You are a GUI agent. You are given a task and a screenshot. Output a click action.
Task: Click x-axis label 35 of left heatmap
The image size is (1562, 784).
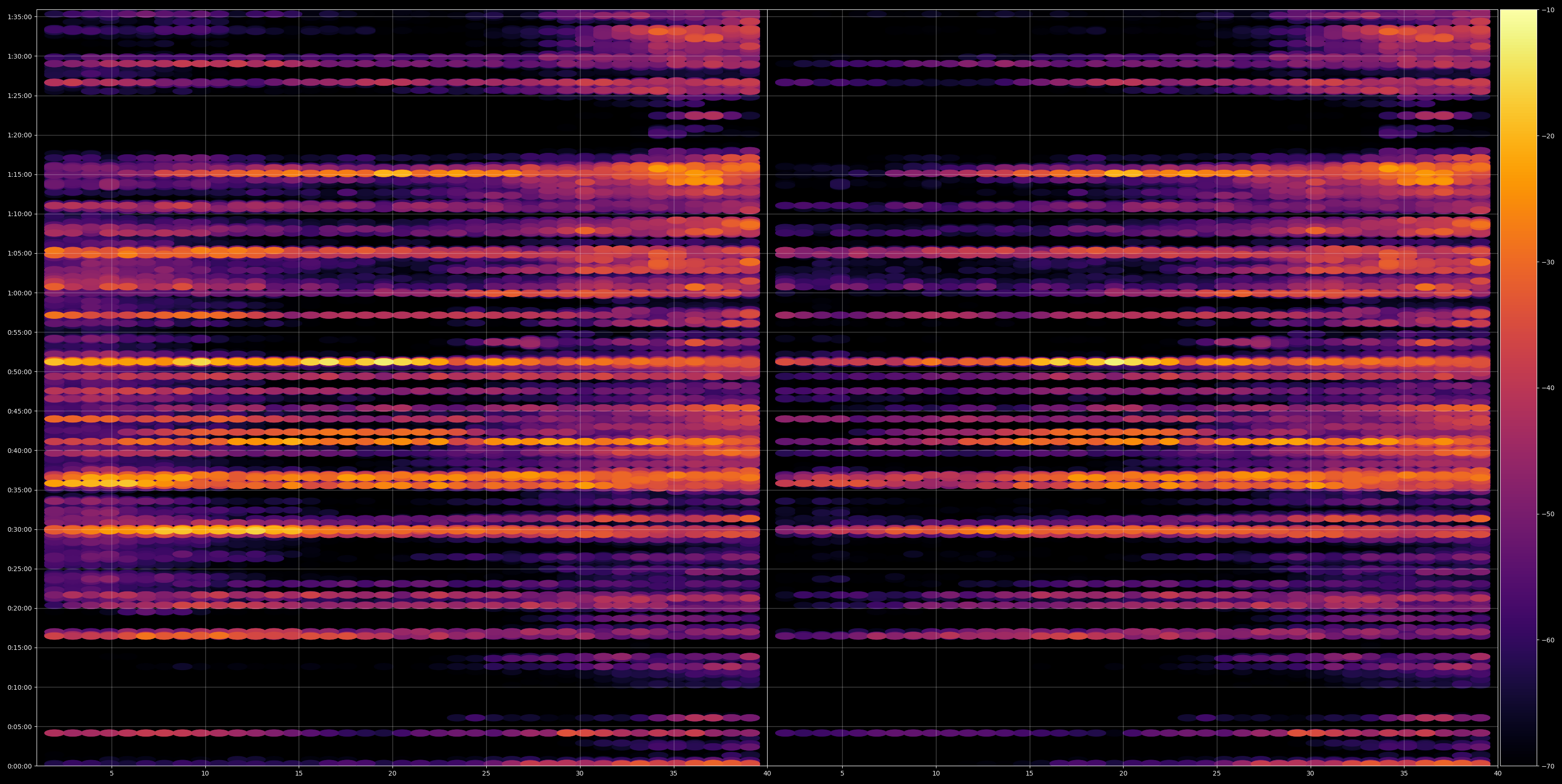pos(674,774)
